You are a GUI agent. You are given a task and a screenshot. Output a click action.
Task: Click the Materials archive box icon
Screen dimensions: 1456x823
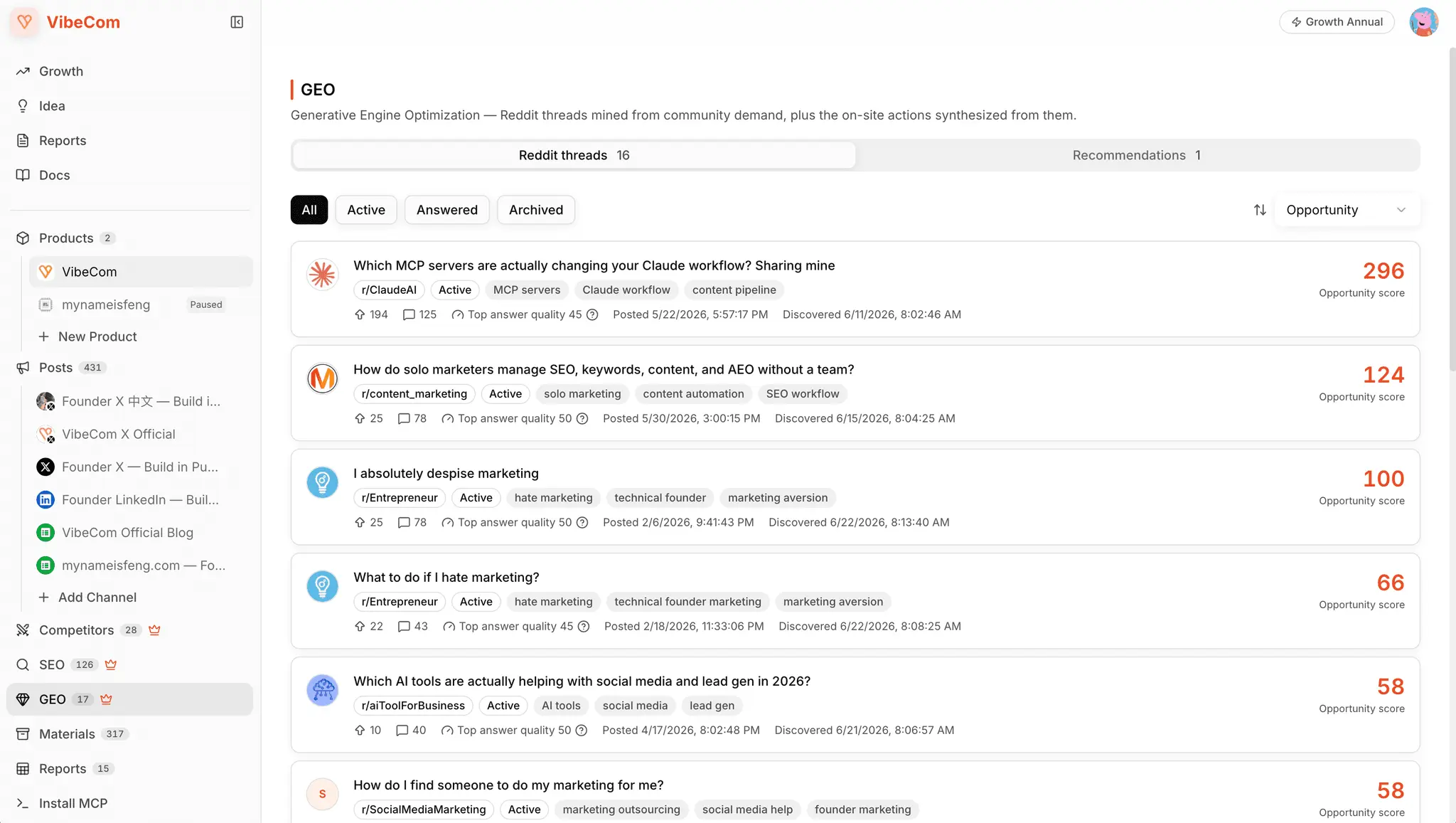tap(23, 734)
